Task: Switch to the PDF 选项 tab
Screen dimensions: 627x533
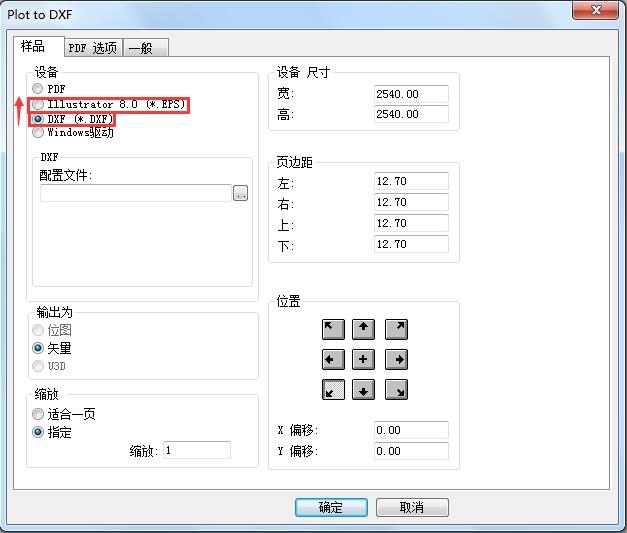Action: coord(92,48)
